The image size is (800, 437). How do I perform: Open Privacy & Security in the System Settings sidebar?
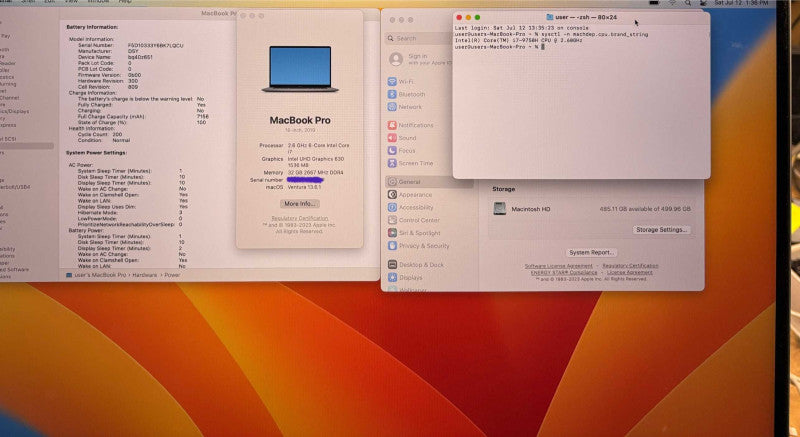(418, 245)
